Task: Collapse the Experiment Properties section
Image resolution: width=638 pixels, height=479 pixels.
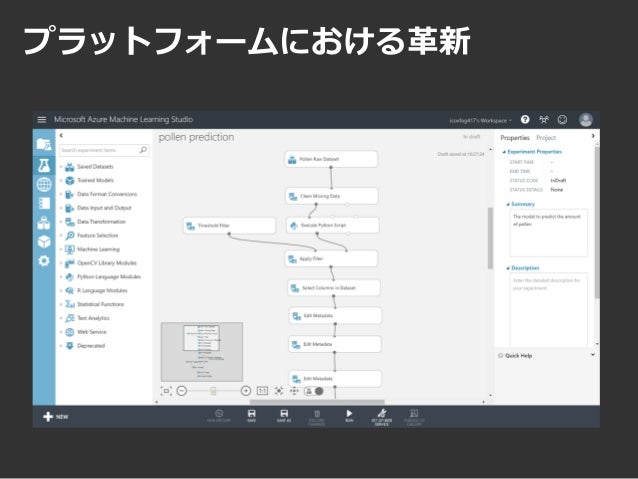Action: (x=504, y=152)
